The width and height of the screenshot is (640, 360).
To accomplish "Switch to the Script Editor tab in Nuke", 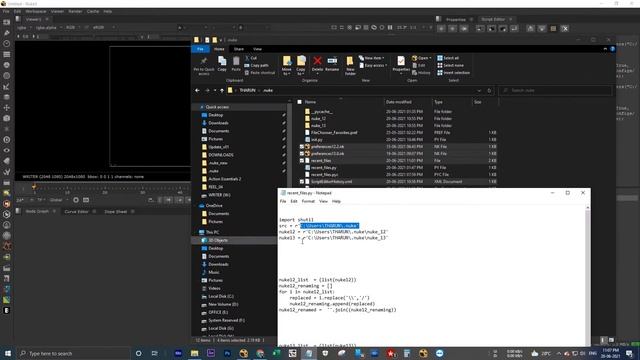I will click(493, 19).
